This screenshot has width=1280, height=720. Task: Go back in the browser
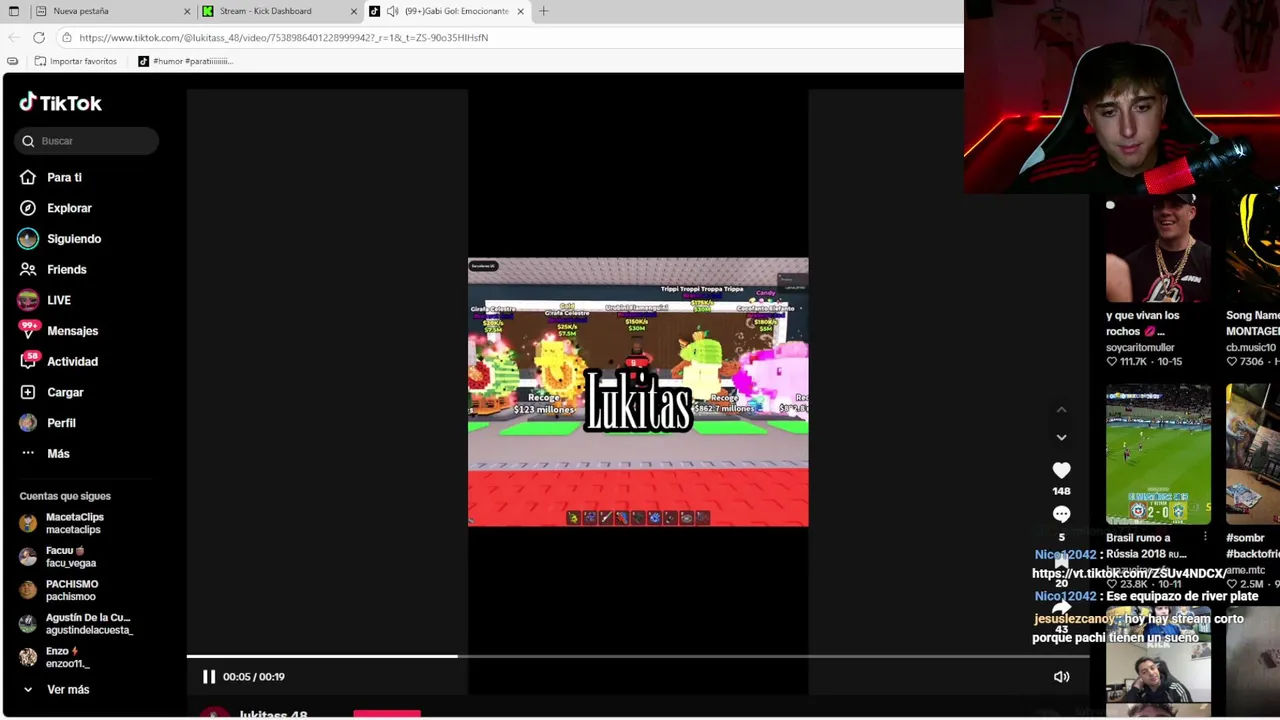14,38
